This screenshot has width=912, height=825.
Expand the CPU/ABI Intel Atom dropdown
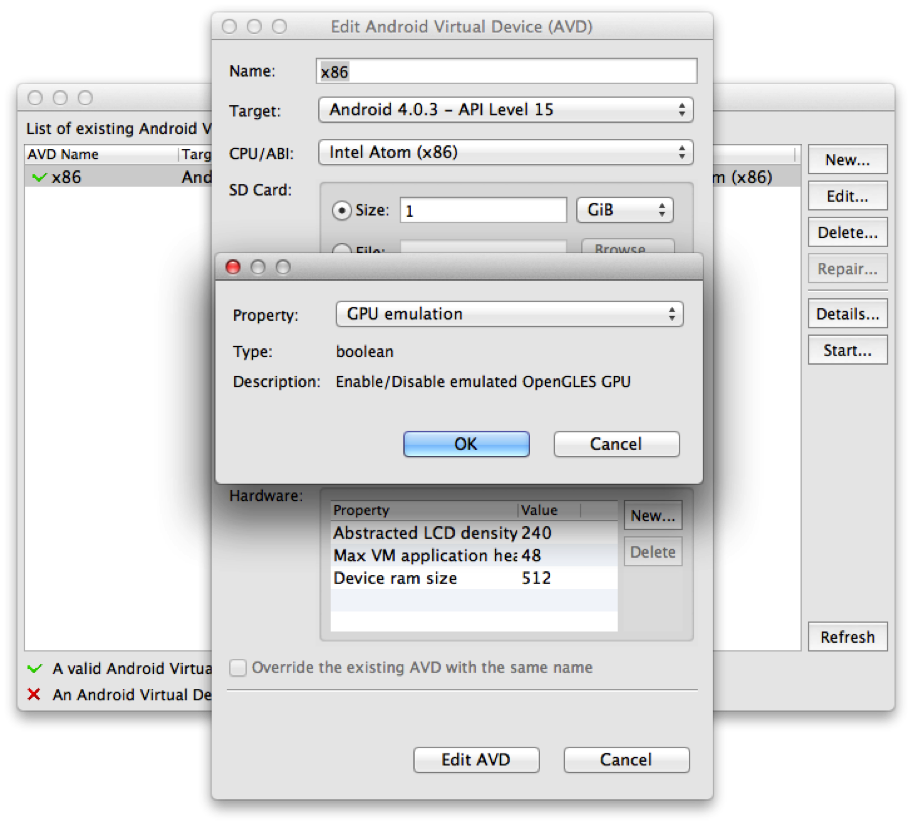pos(505,153)
